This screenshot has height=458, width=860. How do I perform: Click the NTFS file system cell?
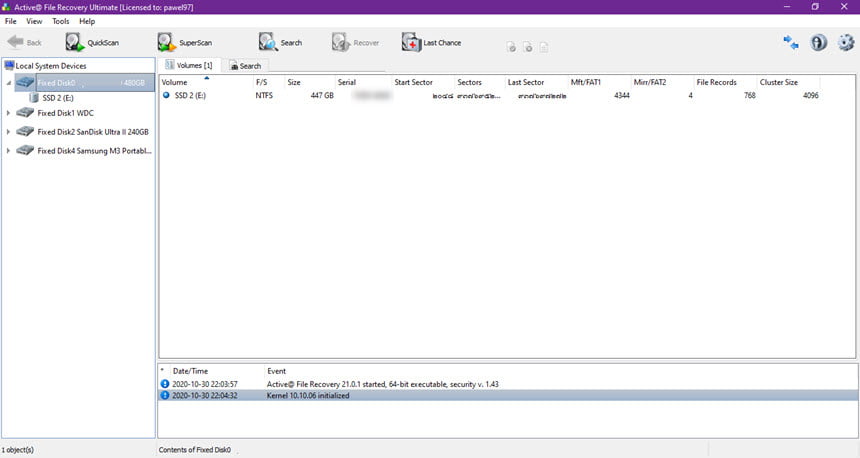tap(264, 95)
